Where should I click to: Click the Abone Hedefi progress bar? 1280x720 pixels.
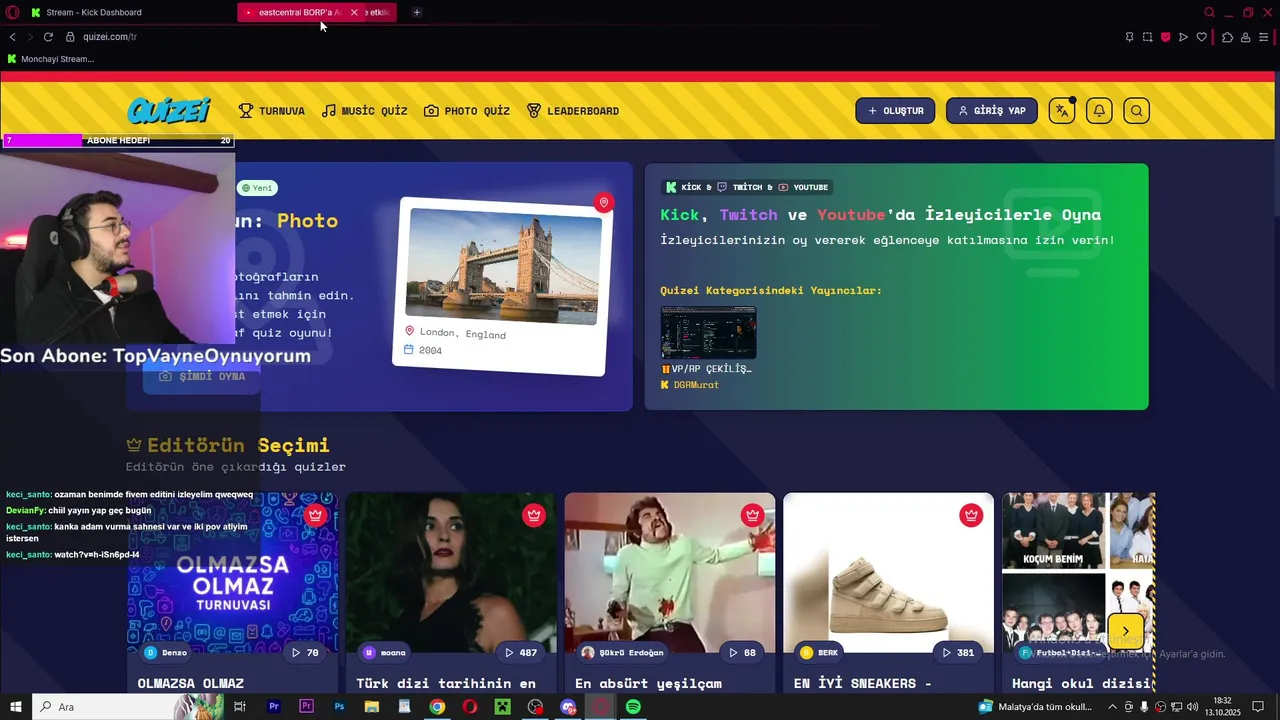tap(119, 141)
